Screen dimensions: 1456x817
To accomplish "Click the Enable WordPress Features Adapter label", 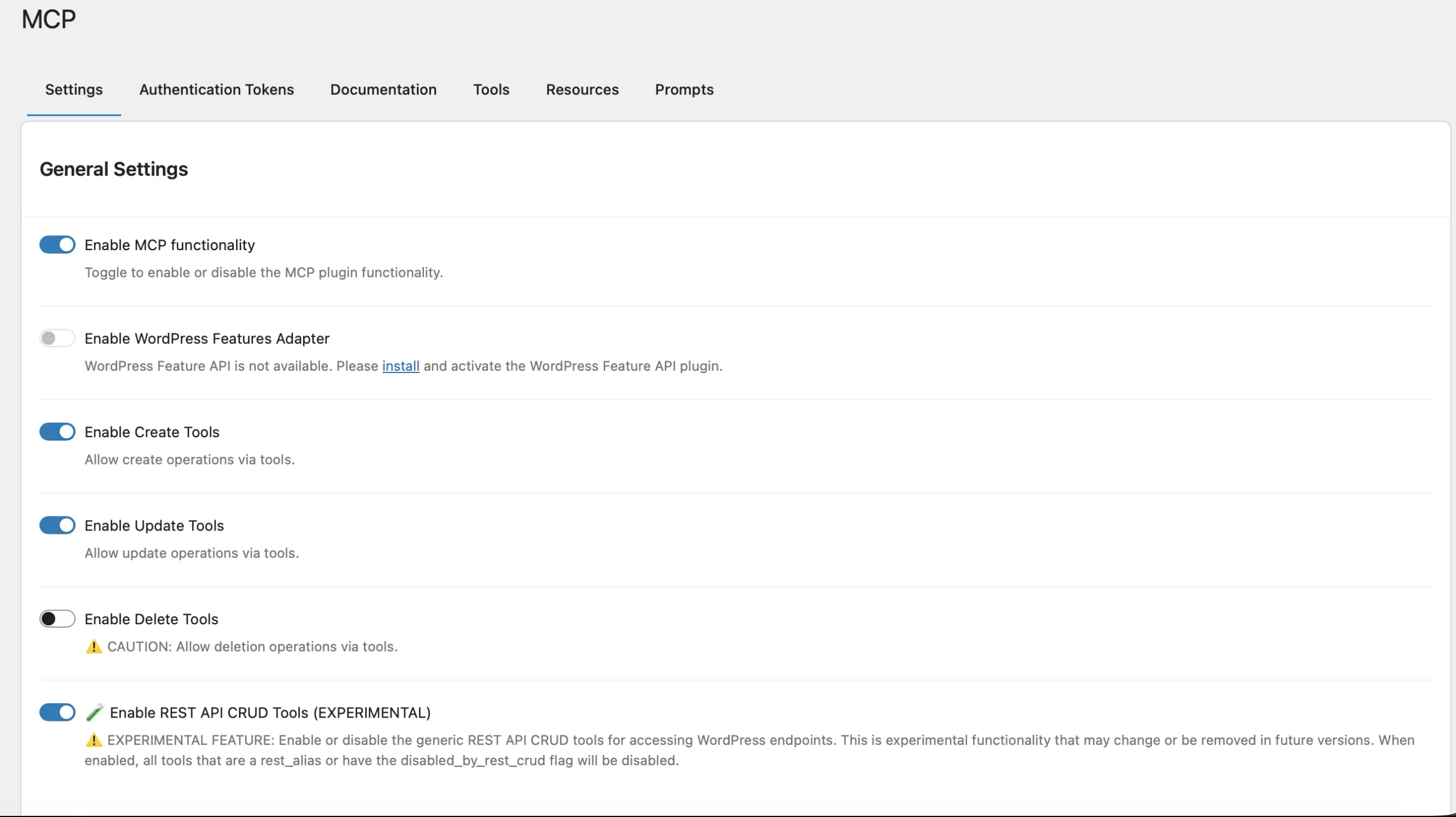I will [207, 339].
